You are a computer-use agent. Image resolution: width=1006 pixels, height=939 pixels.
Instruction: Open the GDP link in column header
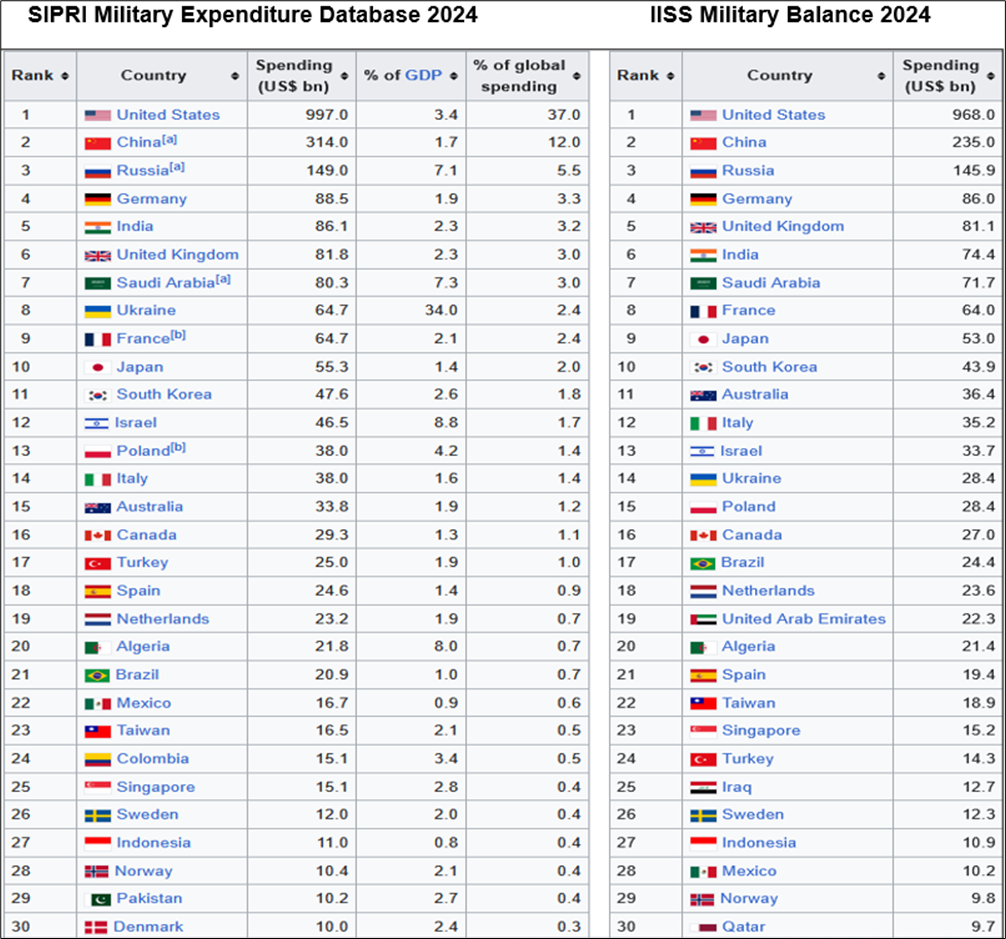(x=423, y=76)
